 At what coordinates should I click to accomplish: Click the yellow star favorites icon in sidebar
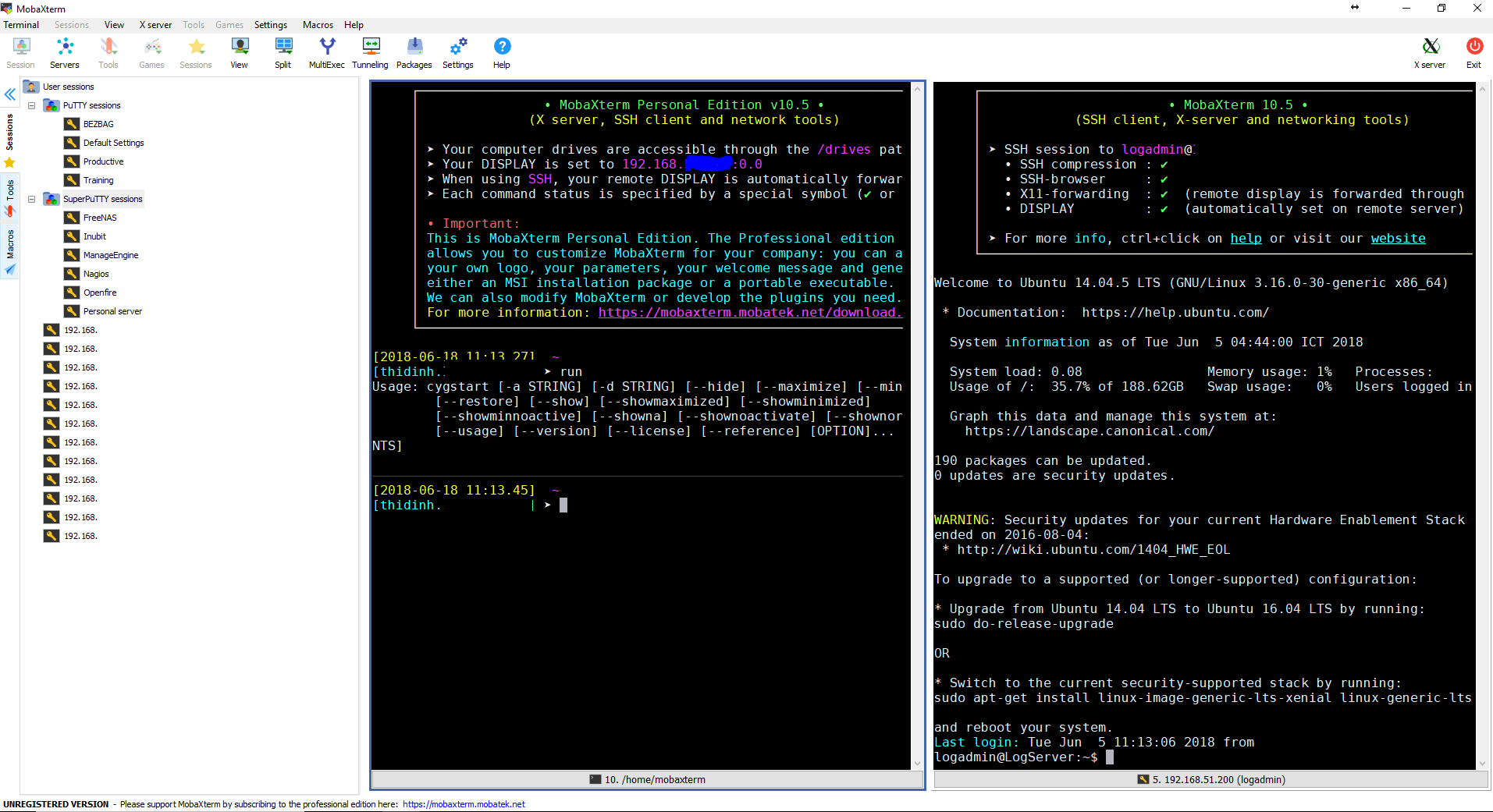(9, 163)
